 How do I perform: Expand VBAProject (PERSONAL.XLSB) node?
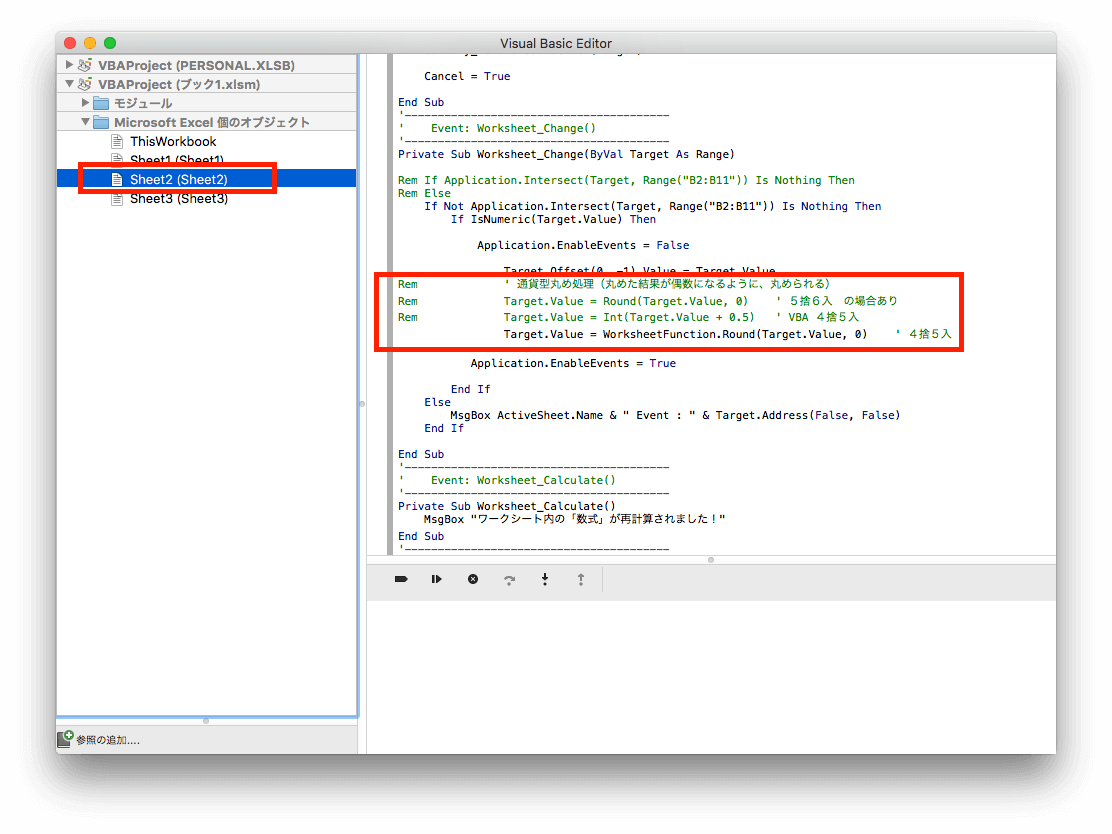(x=69, y=65)
